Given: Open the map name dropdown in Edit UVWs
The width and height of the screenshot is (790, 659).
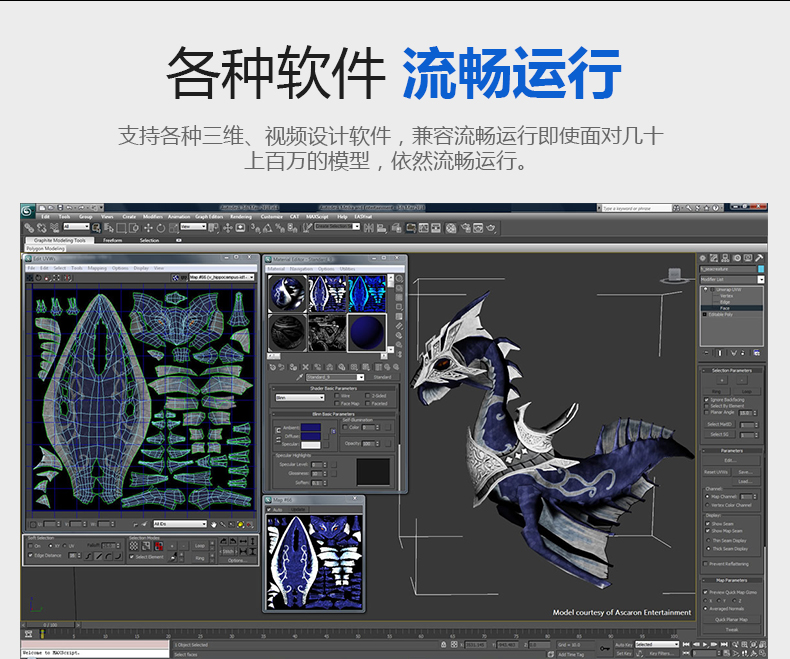Looking at the screenshot, I should click(x=222, y=277).
